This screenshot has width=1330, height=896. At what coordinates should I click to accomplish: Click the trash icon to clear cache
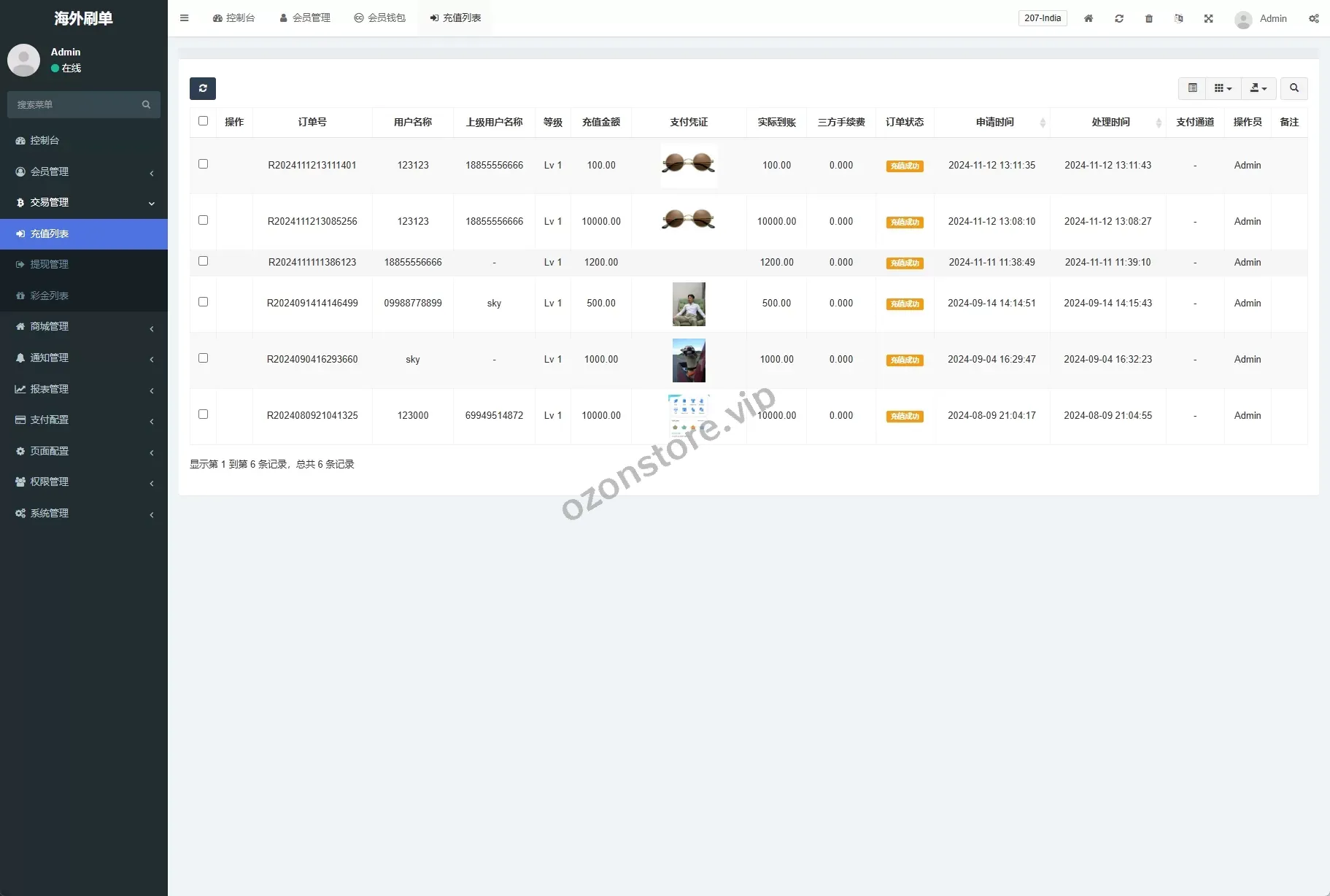1148,18
